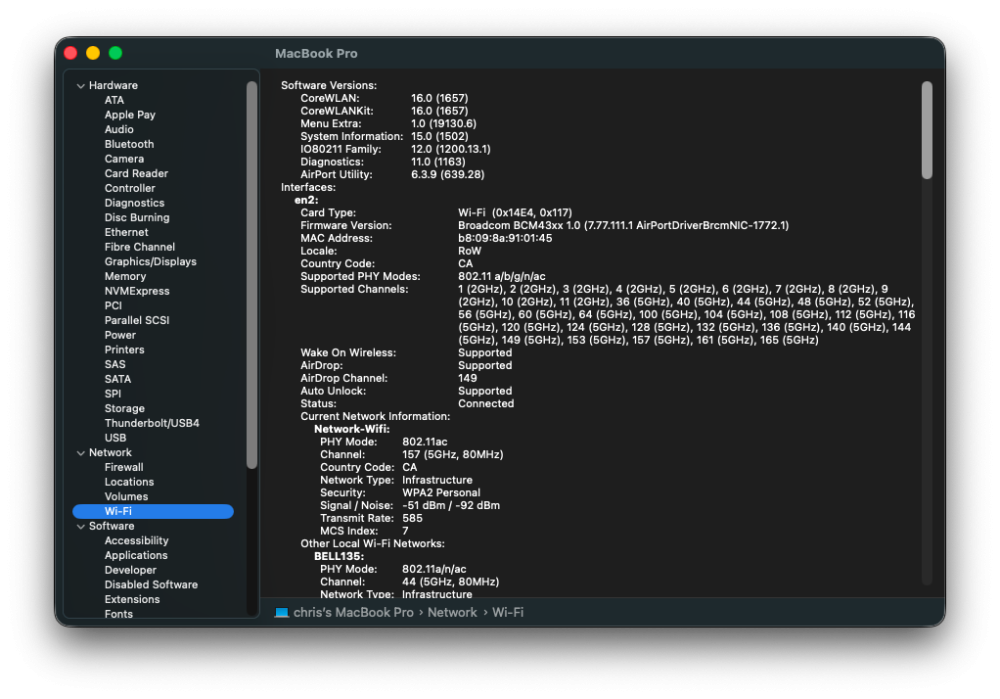Click the MAC address b8:09:8a:91:01:45
Image resolution: width=1000 pixels, height=699 pixels.
504,239
